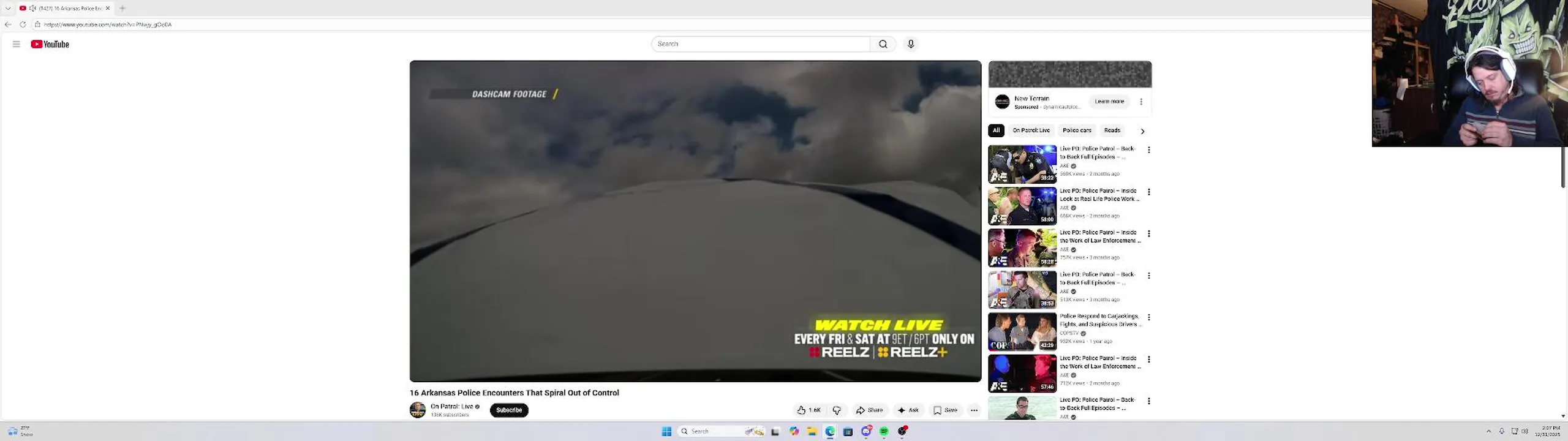The height and width of the screenshot is (441, 1568).
Task: Open options for 568K views Live PD video
Action: (x=1149, y=150)
